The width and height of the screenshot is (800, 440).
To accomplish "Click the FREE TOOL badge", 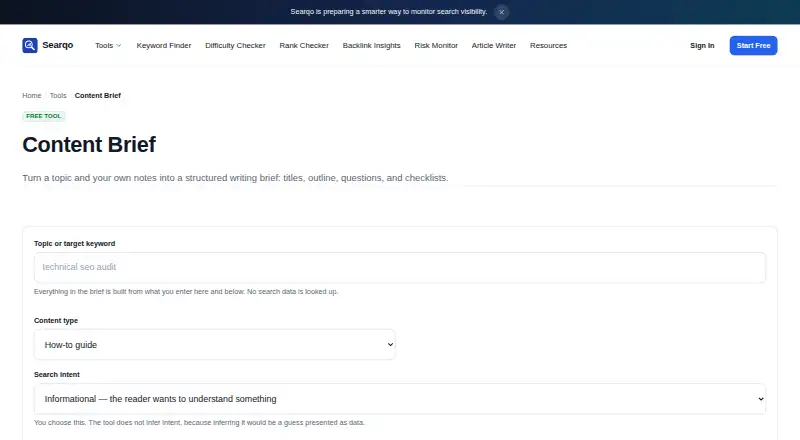I will [43, 116].
